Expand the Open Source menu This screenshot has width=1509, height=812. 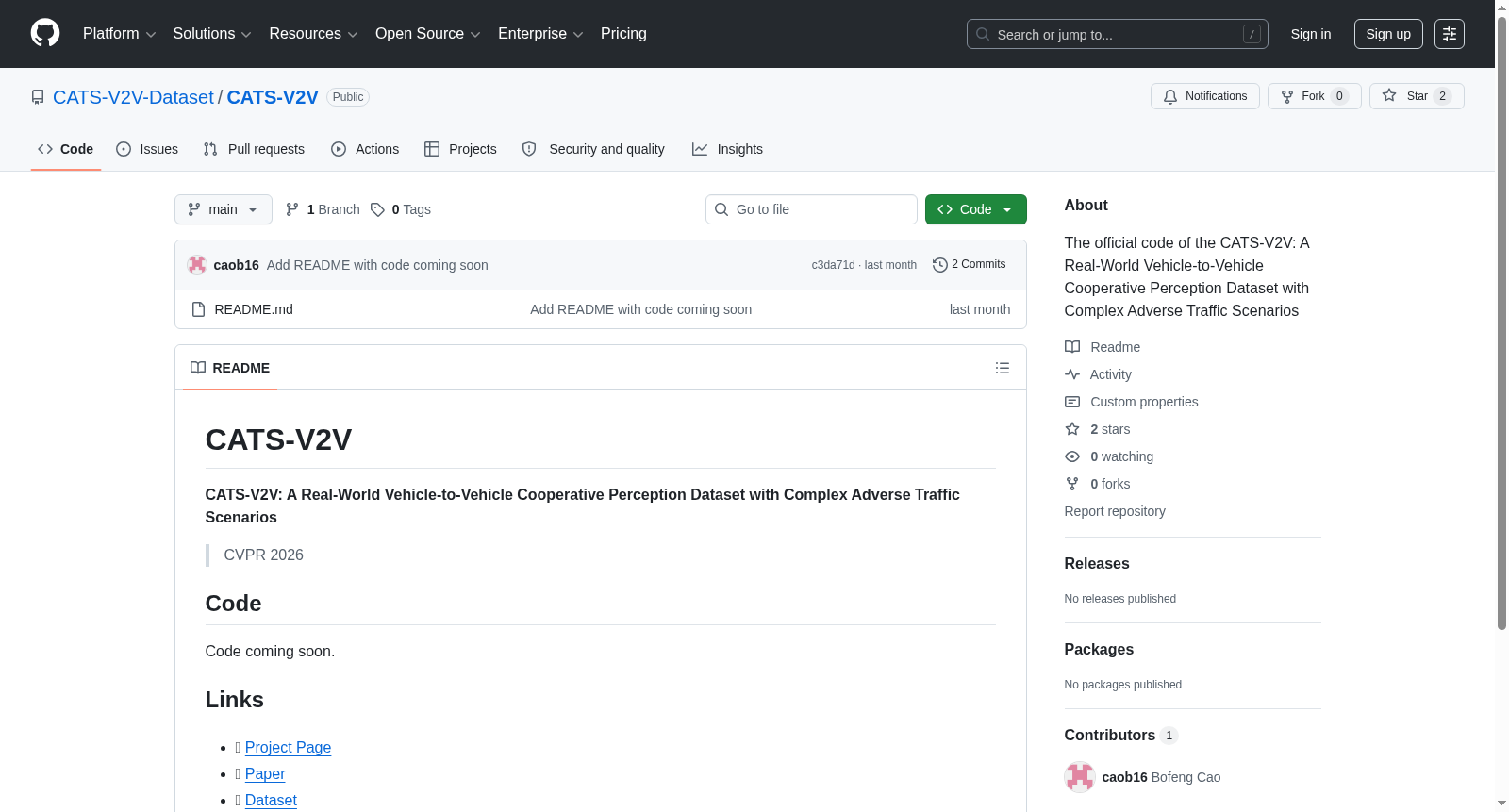pos(428,34)
